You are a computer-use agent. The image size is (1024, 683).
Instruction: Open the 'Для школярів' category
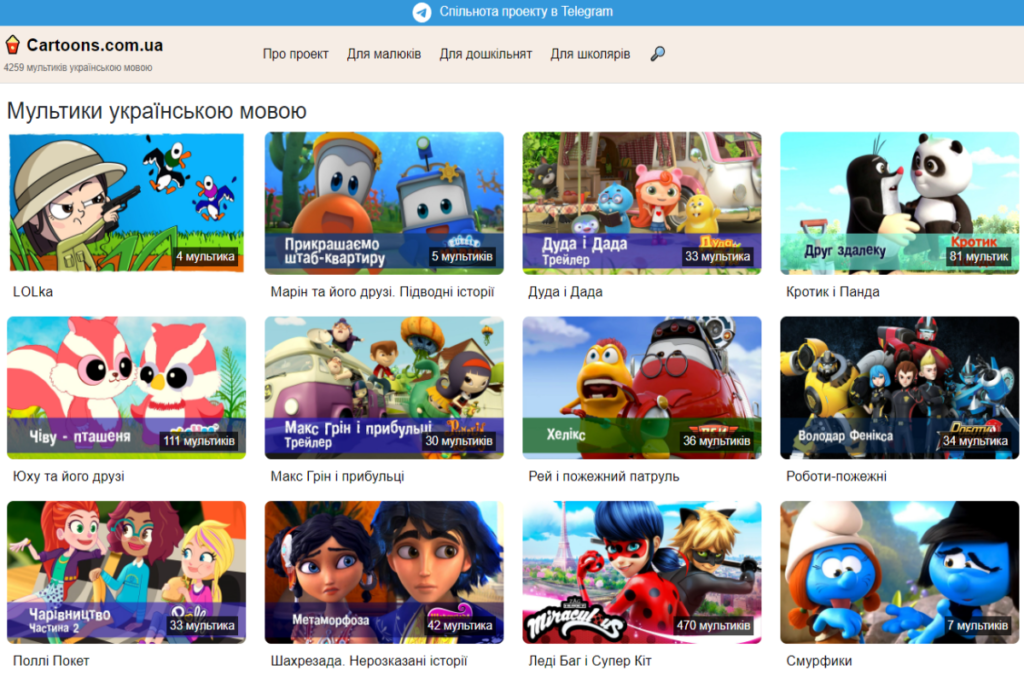[590, 54]
